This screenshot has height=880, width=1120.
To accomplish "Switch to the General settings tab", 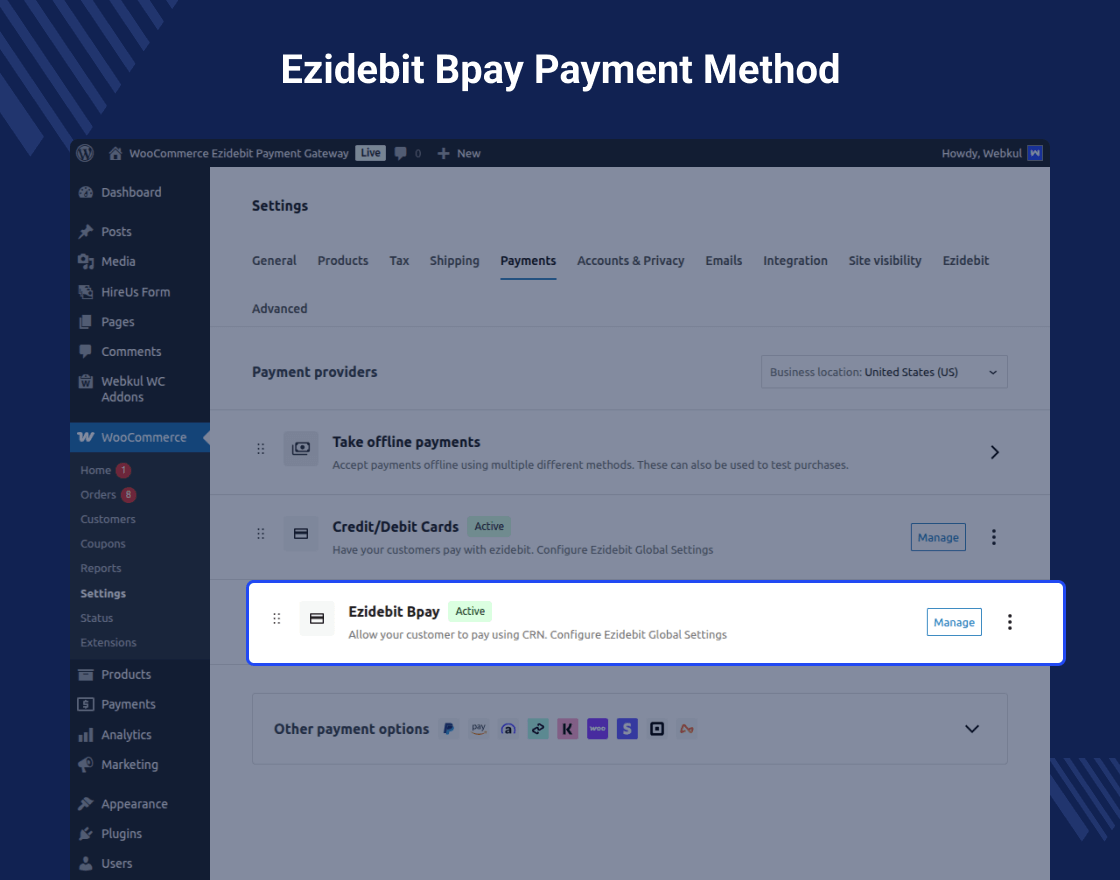I will coord(274,261).
